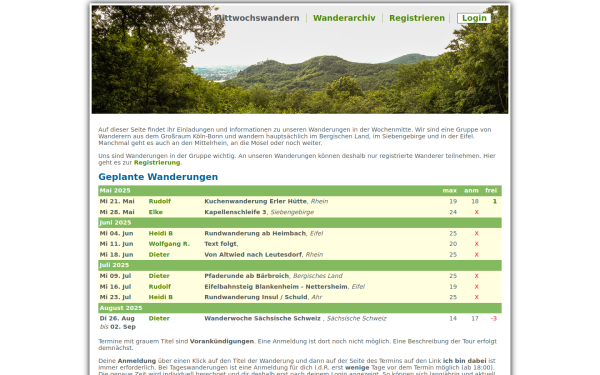Click the date Mi 28. Mai
Image resolution: width=600 pixels, height=375 pixels.
[x=117, y=212]
